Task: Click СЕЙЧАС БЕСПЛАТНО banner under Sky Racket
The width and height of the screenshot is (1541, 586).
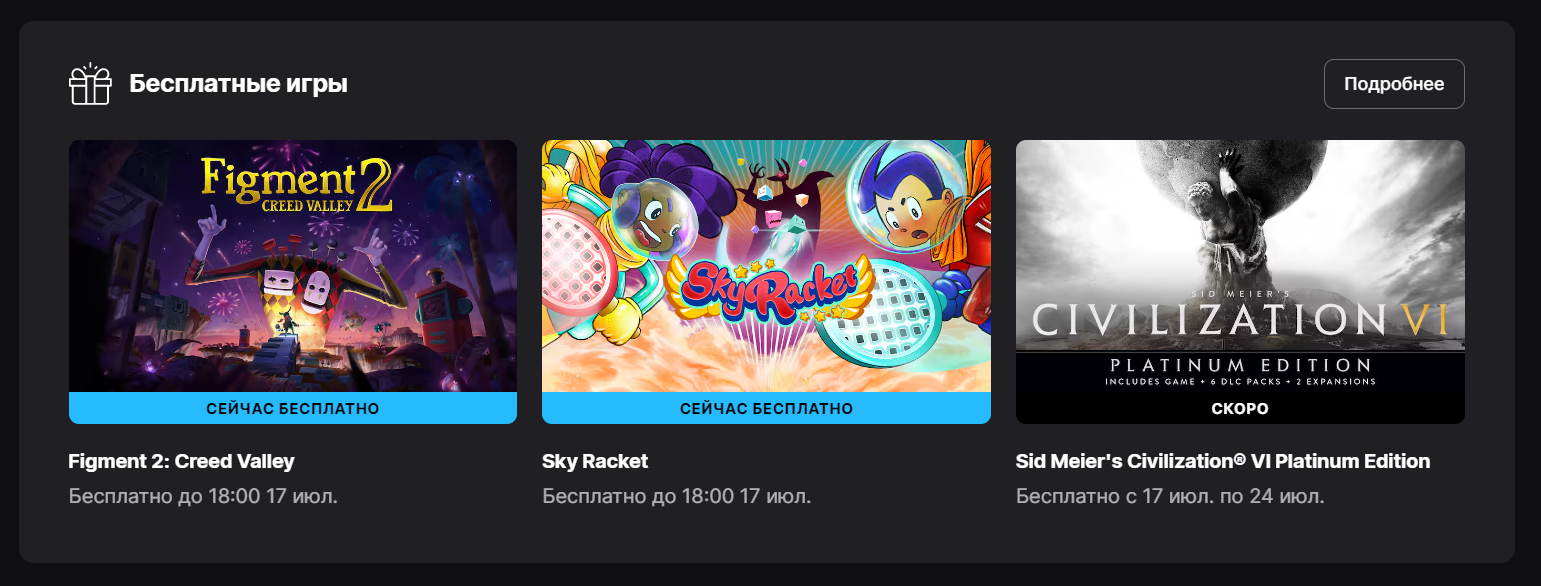Action: click(x=766, y=408)
